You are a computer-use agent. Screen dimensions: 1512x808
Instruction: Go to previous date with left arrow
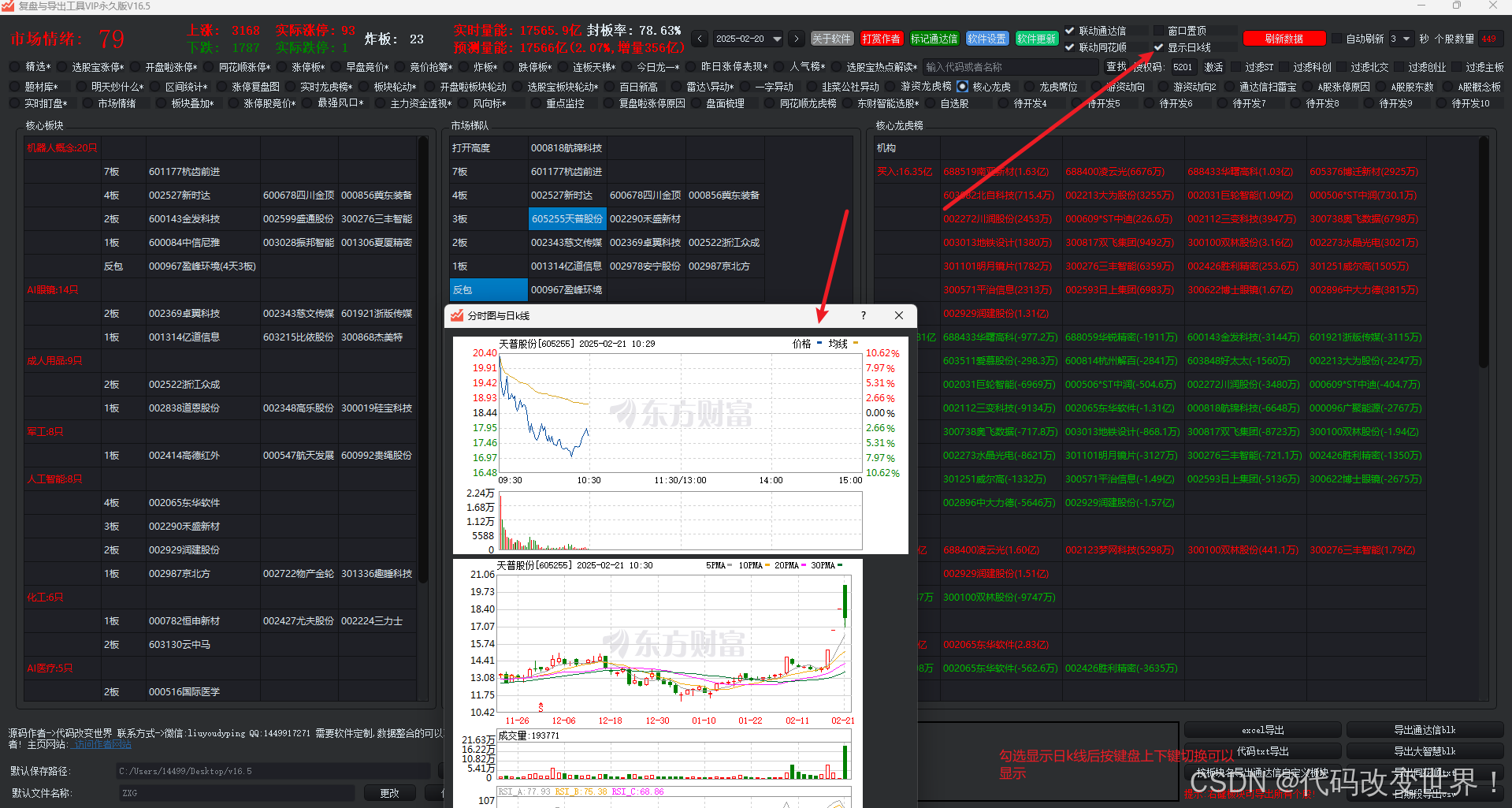click(x=700, y=39)
